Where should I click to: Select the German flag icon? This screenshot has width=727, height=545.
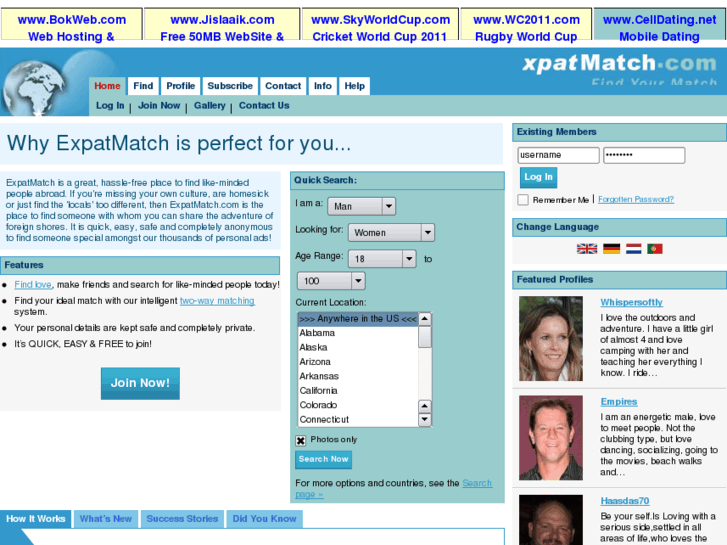611,249
